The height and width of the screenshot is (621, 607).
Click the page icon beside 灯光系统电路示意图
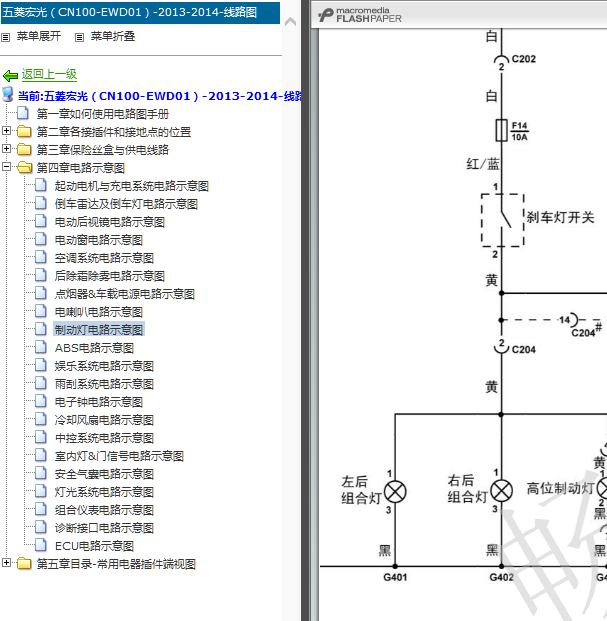[x=41, y=491]
